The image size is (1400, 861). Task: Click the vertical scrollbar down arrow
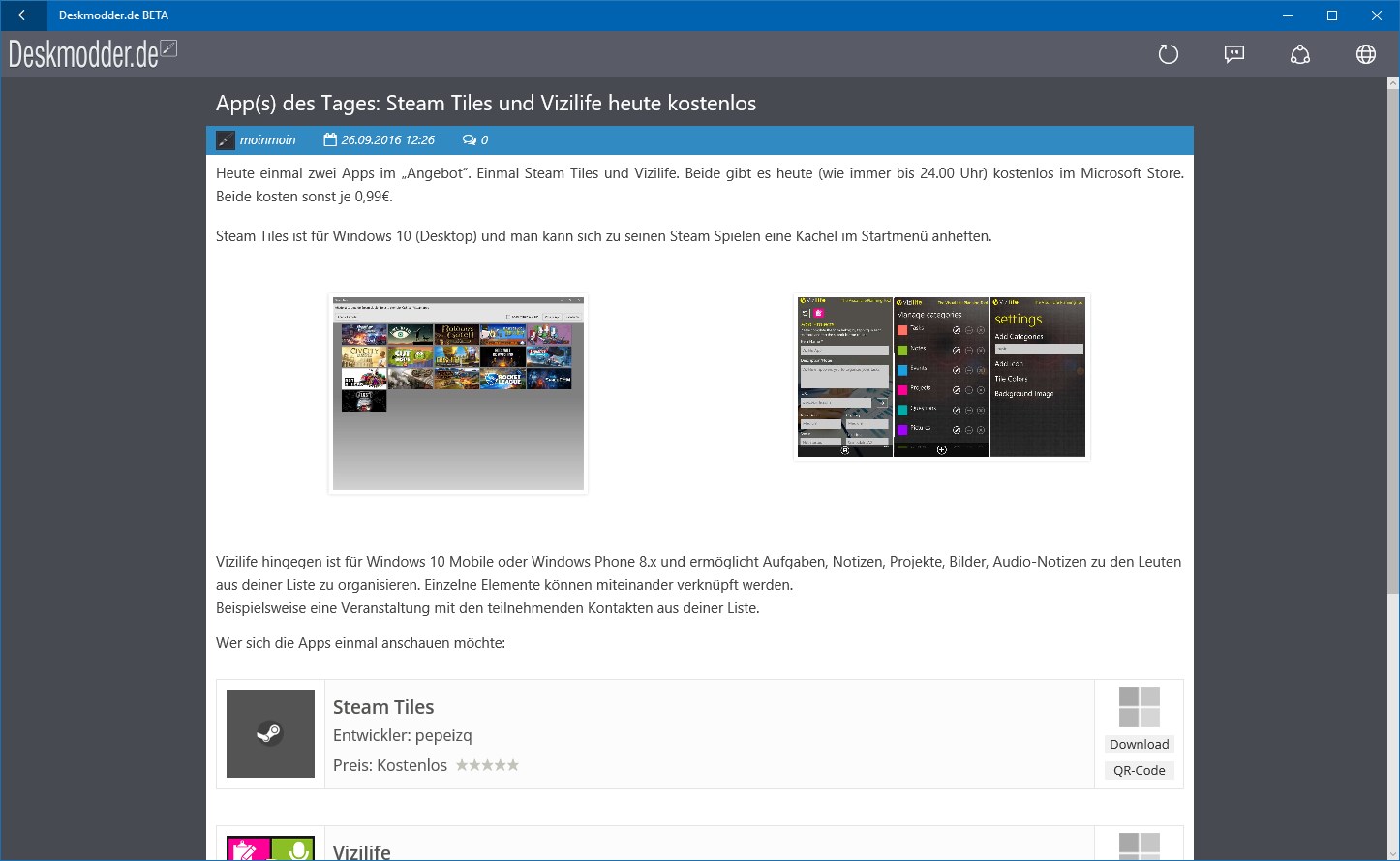pyautogui.click(x=1392, y=853)
